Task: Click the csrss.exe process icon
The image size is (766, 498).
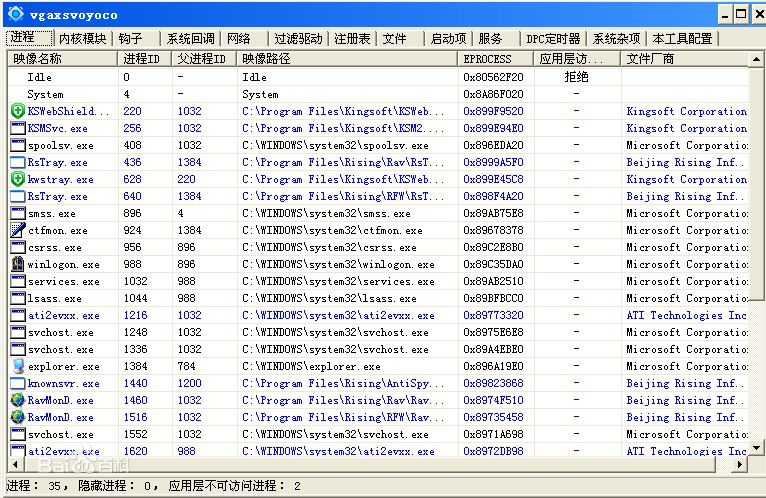Action: click(18, 247)
